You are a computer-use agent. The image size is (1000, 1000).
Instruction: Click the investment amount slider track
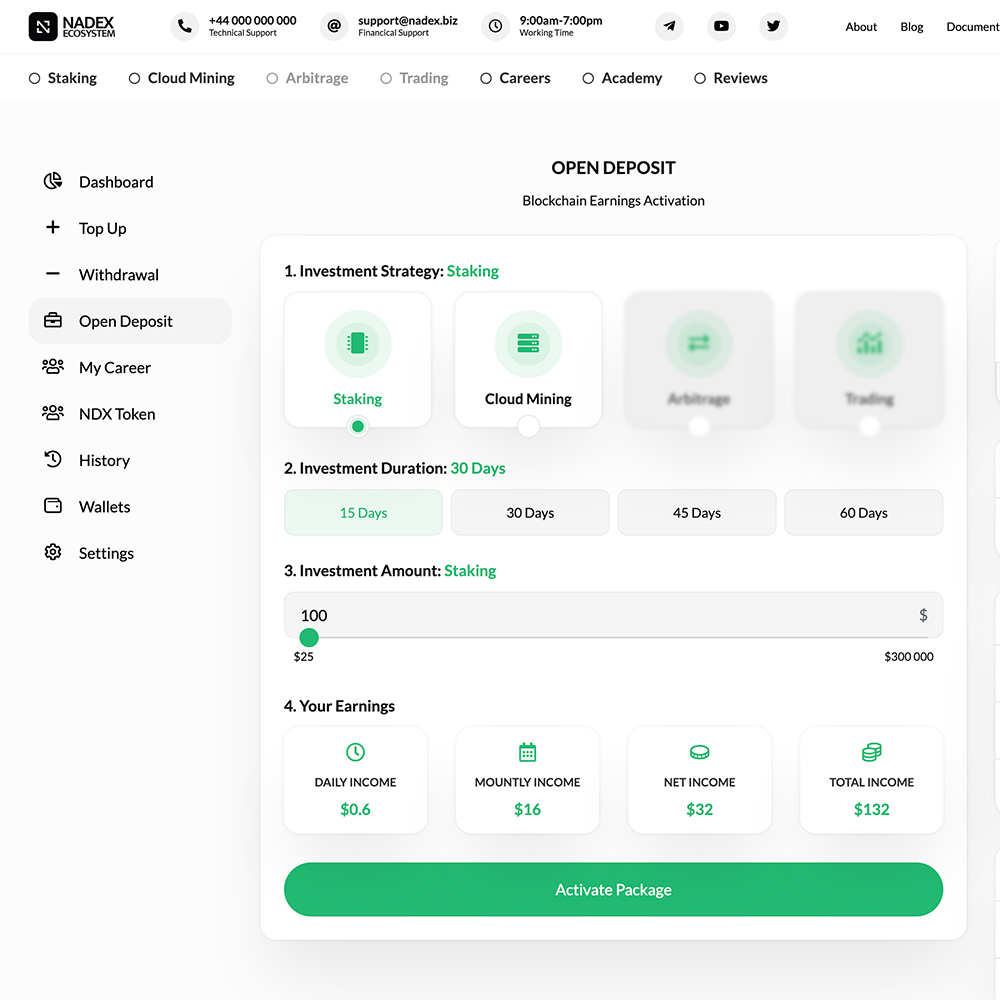click(x=614, y=637)
